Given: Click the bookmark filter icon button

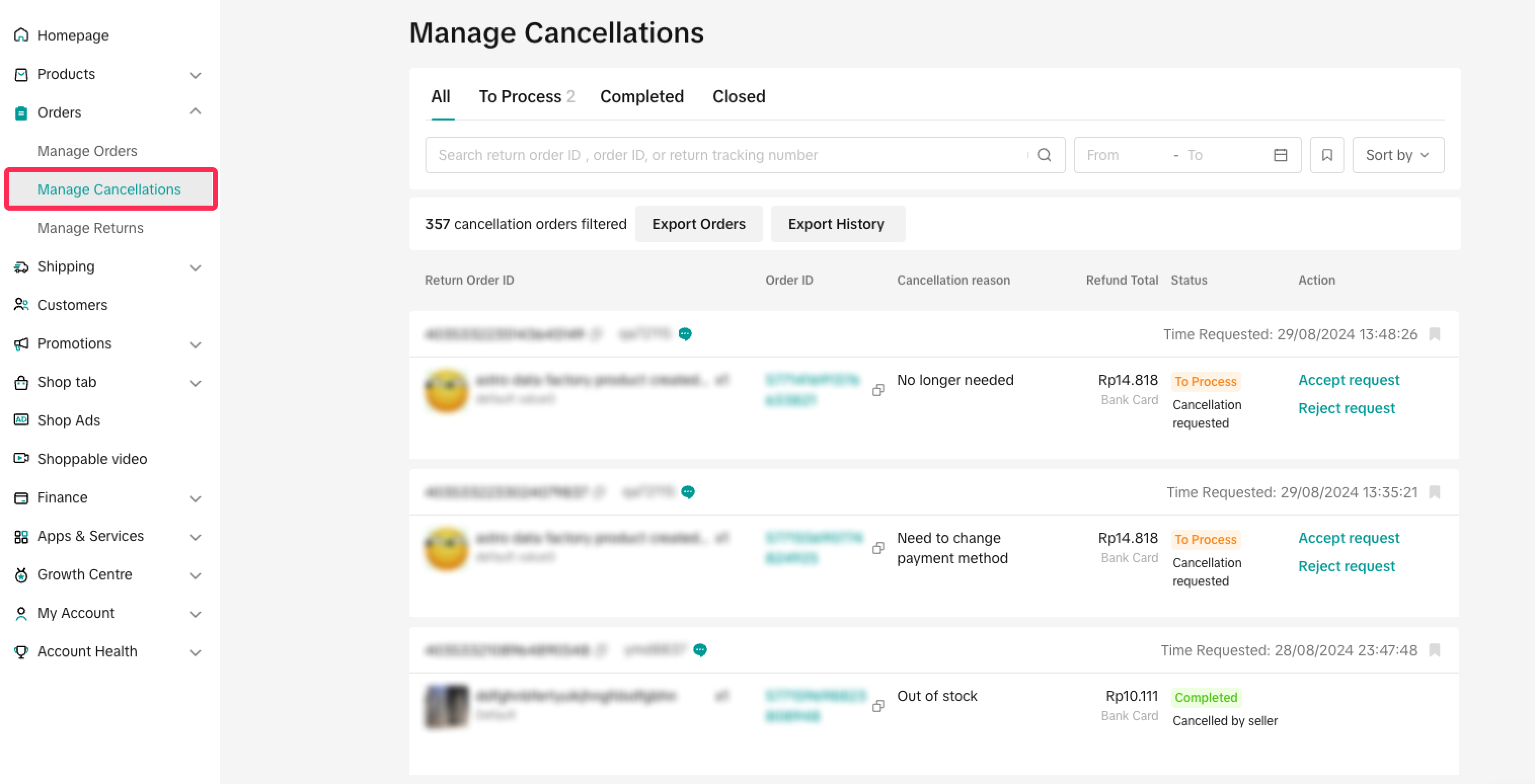Looking at the screenshot, I should pyautogui.click(x=1326, y=155).
